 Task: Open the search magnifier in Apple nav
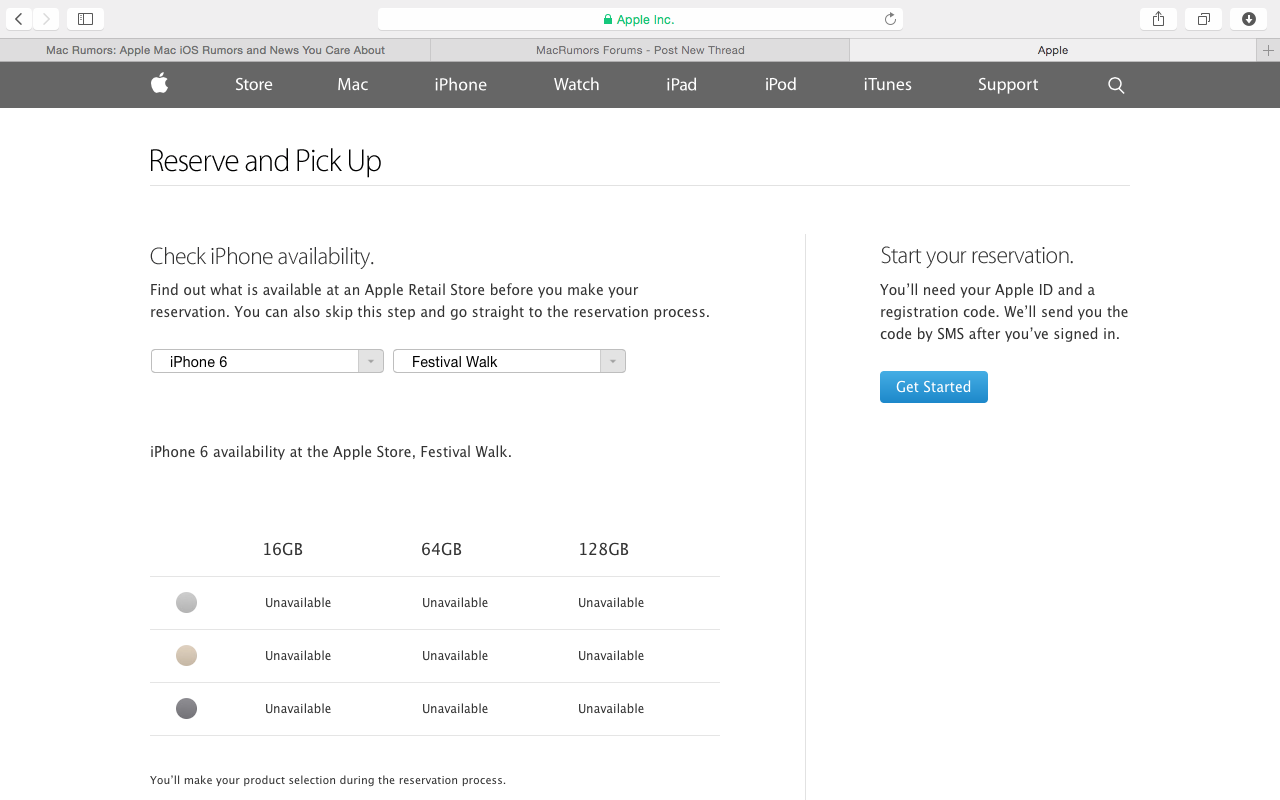1116,85
